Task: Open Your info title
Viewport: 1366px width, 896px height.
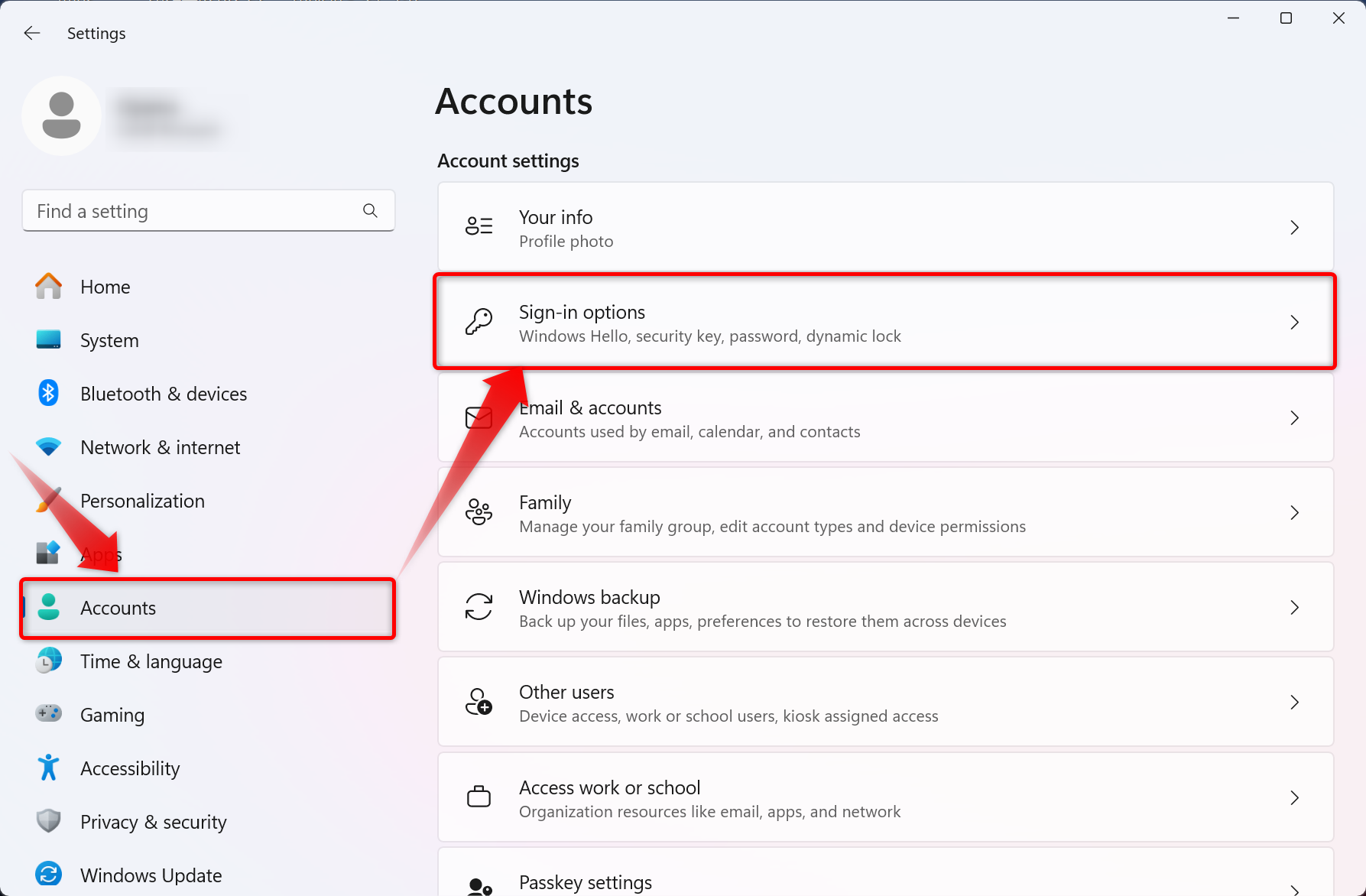Action: [x=556, y=217]
